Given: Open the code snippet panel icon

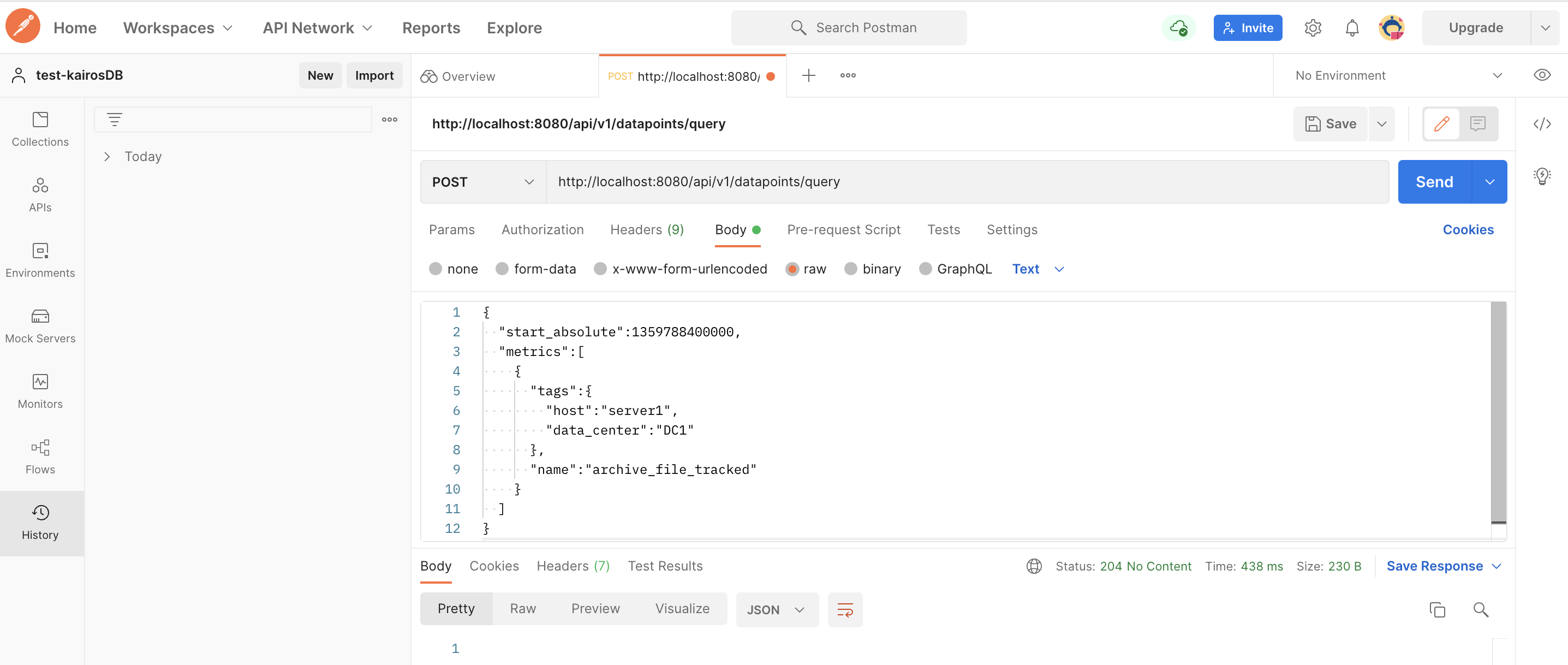Looking at the screenshot, I should (x=1541, y=124).
